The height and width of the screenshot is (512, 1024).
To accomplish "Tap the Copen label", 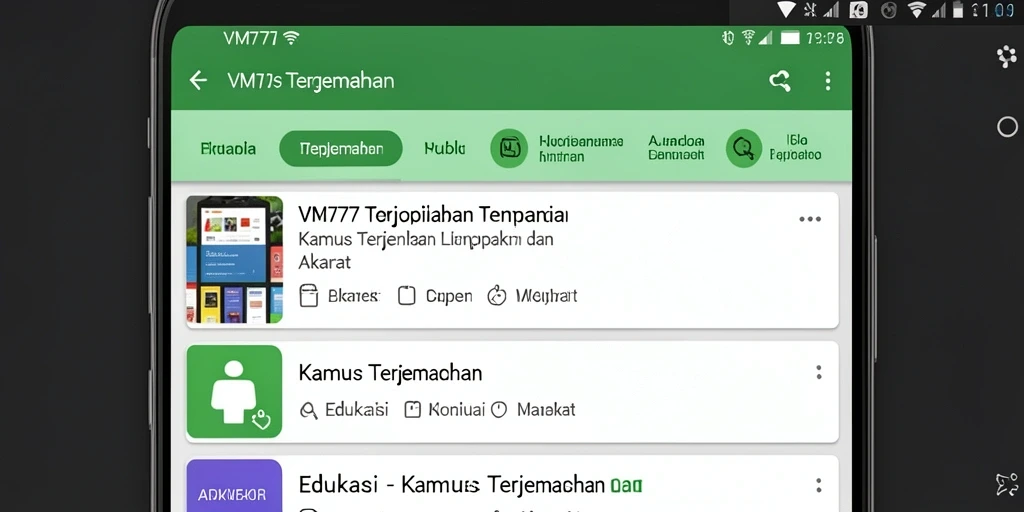I will click(x=449, y=296).
